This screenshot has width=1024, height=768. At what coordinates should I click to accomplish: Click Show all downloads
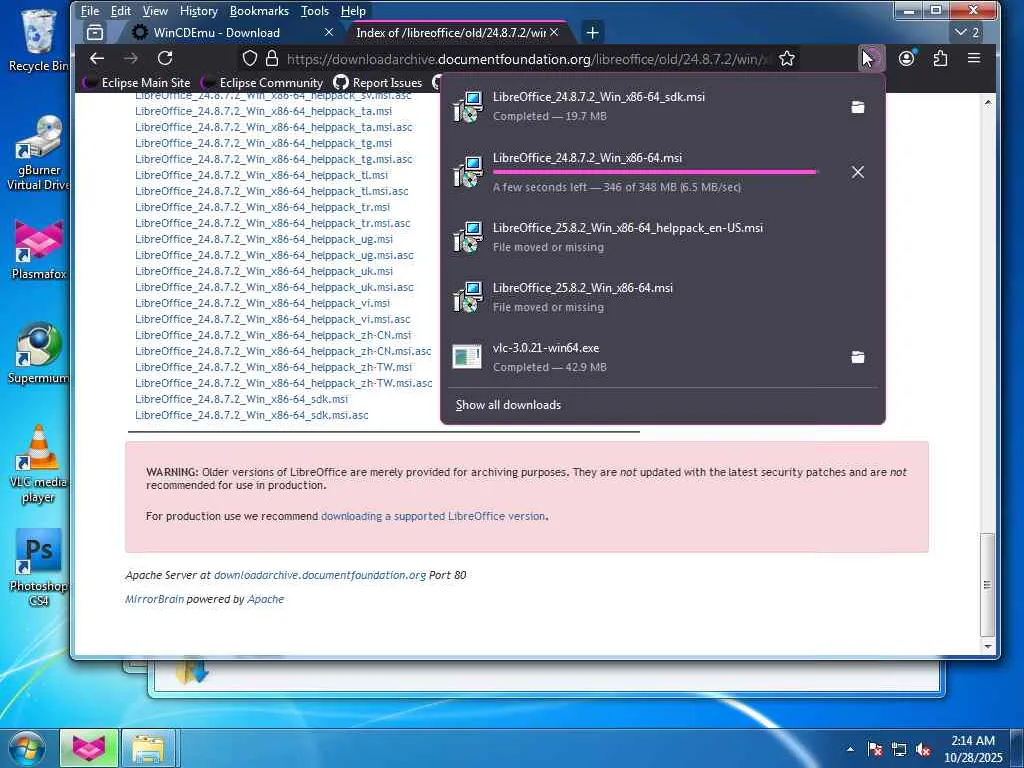pos(508,405)
